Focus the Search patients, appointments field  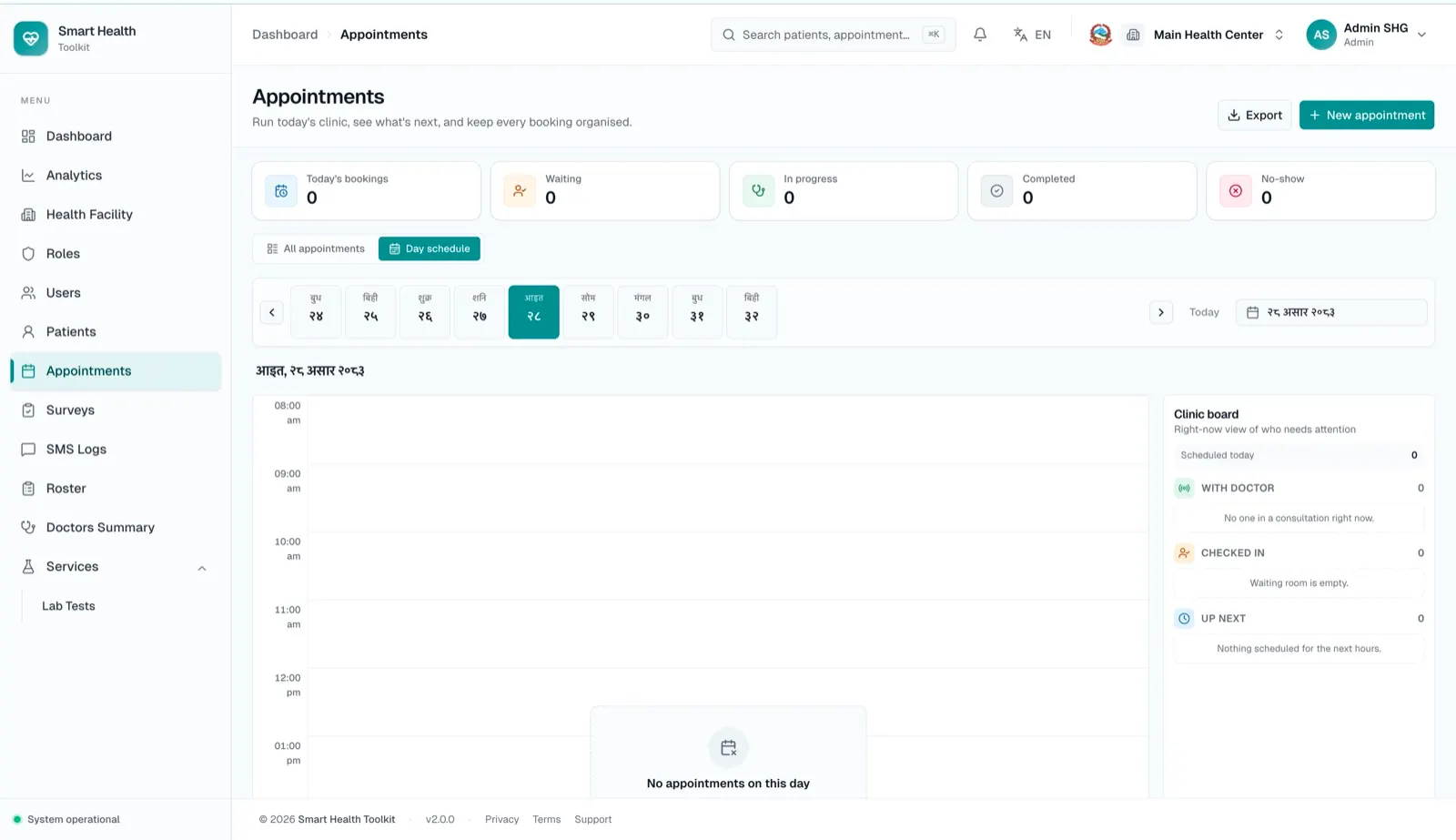click(x=834, y=35)
